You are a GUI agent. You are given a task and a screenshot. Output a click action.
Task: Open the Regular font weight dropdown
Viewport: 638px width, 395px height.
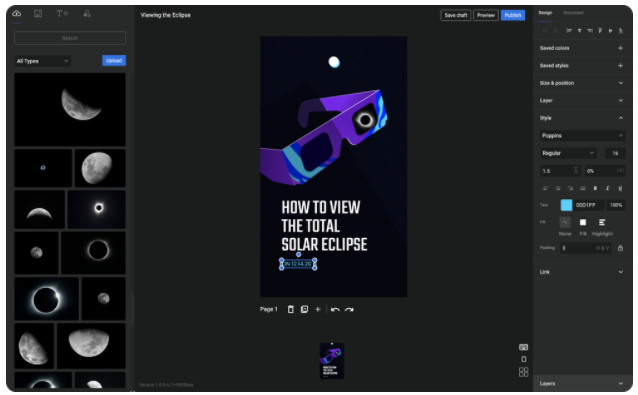pos(568,153)
